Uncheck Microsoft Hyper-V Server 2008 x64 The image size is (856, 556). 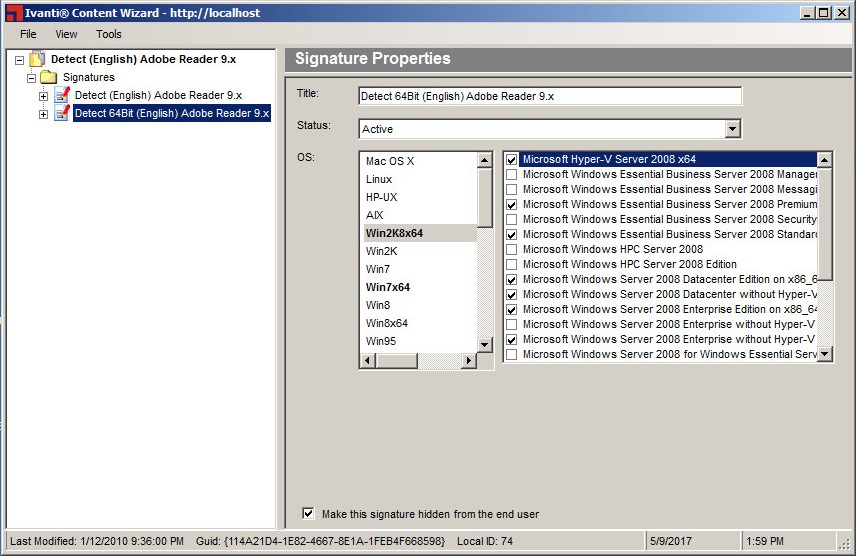[x=512, y=159]
